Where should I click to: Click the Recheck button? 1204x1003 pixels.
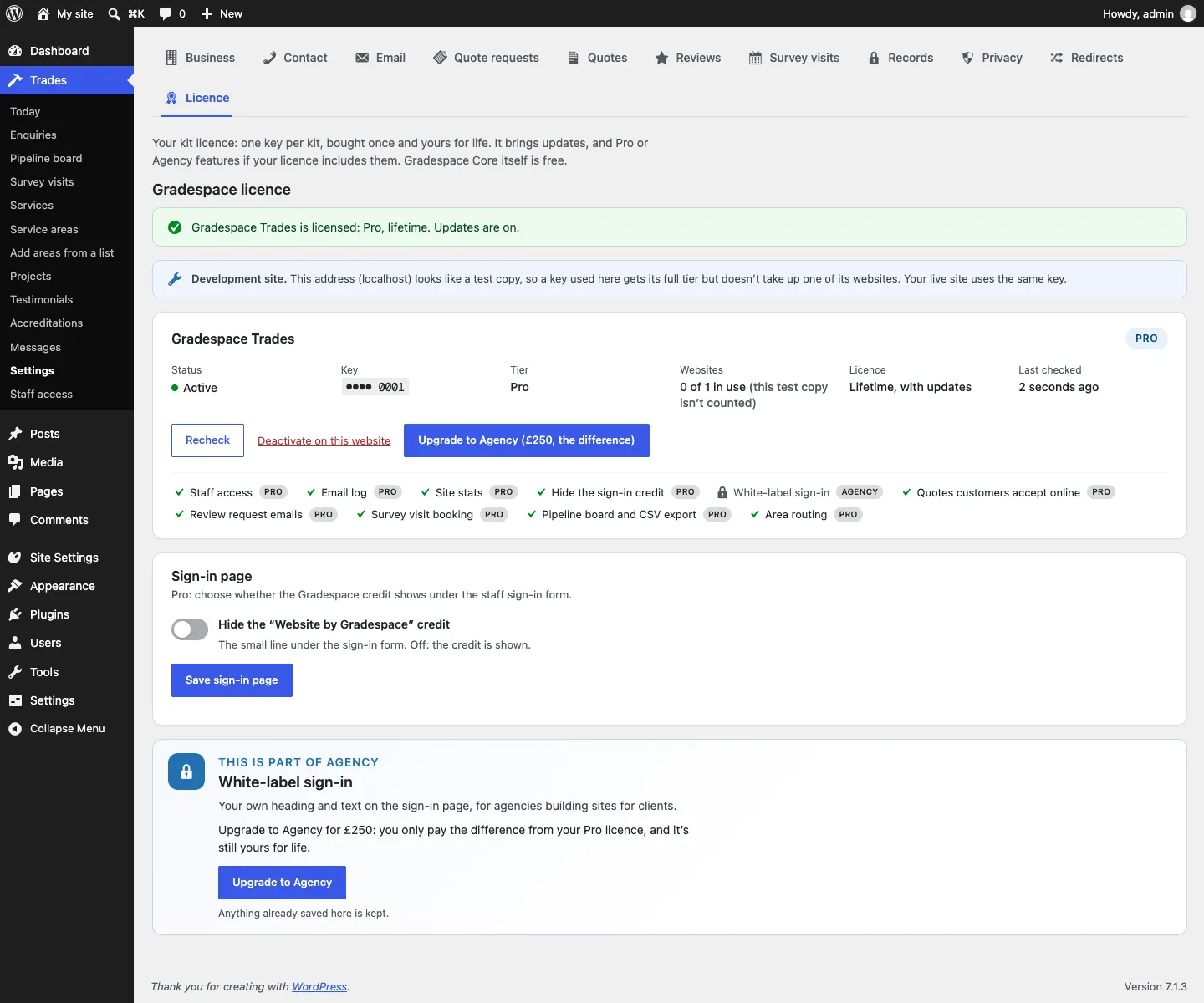pos(207,440)
